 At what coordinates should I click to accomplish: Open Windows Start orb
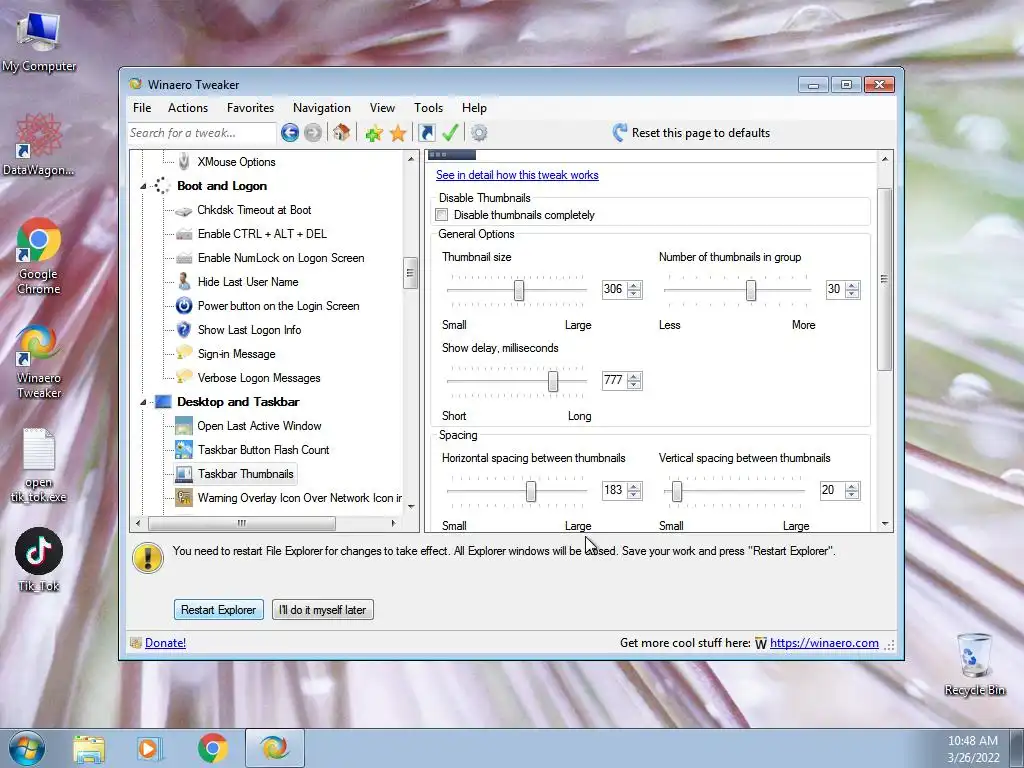[27, 748]
